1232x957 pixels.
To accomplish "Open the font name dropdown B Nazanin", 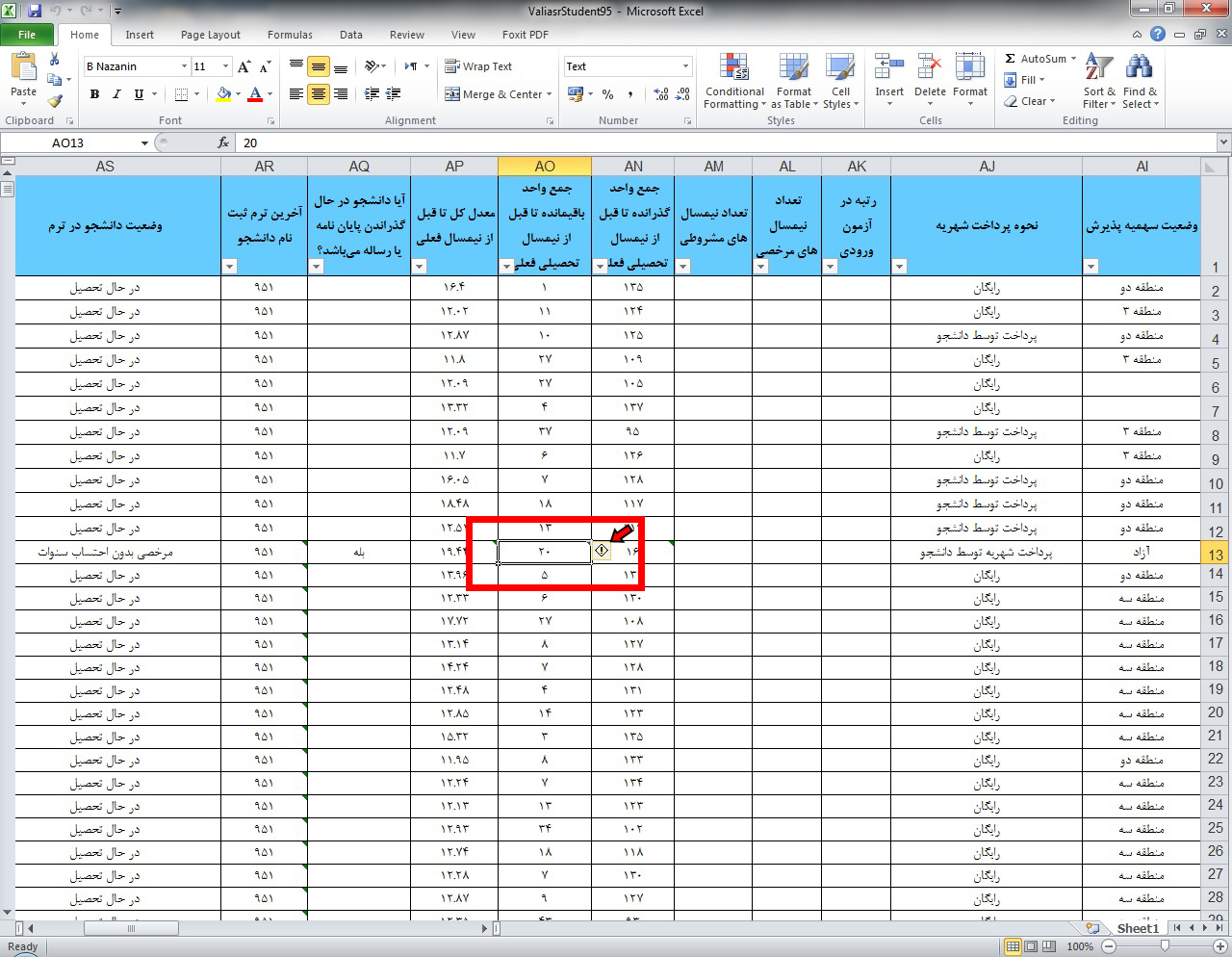I will click(184, 66).
